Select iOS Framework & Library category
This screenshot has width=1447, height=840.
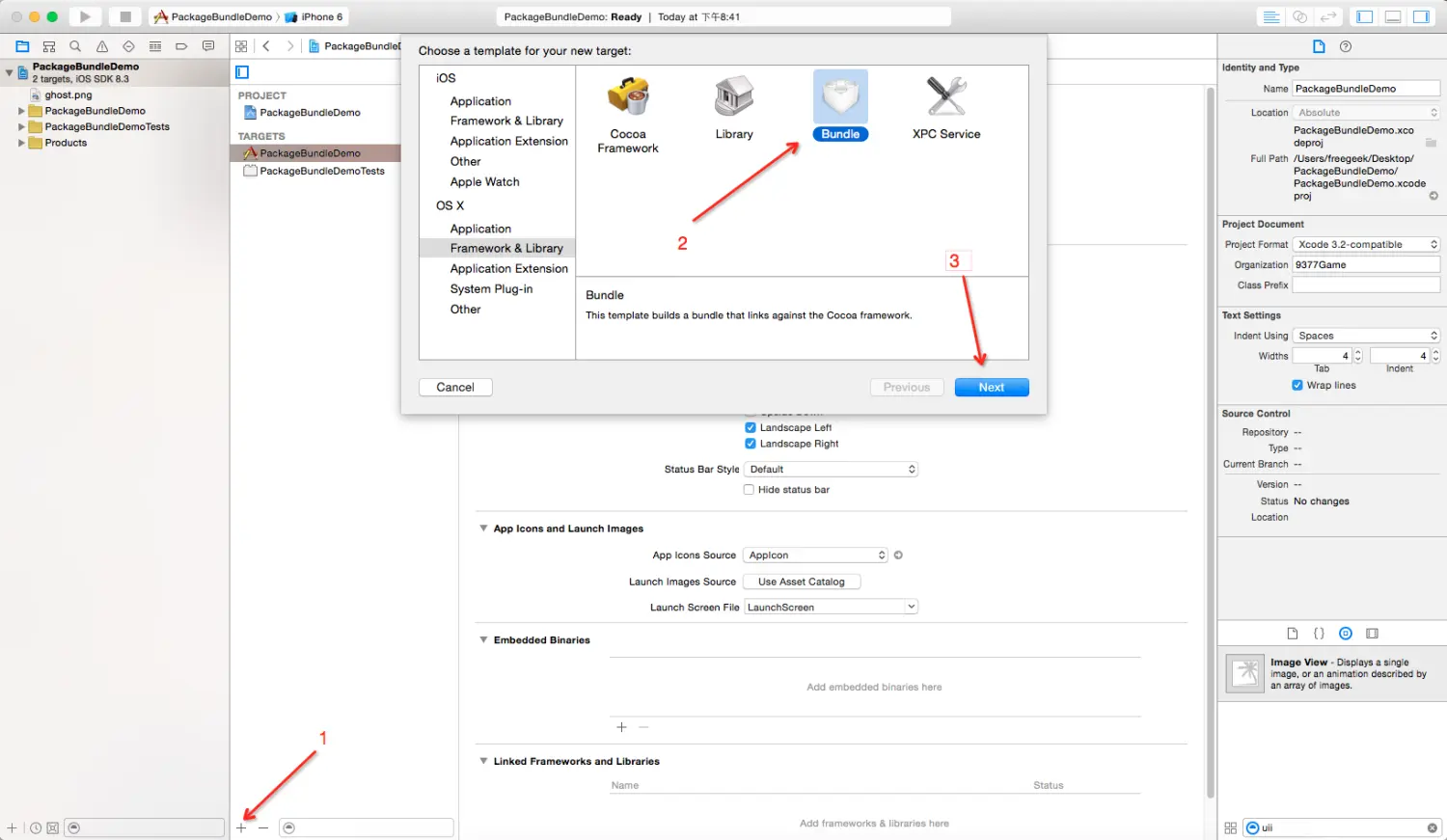pos(506,121)
